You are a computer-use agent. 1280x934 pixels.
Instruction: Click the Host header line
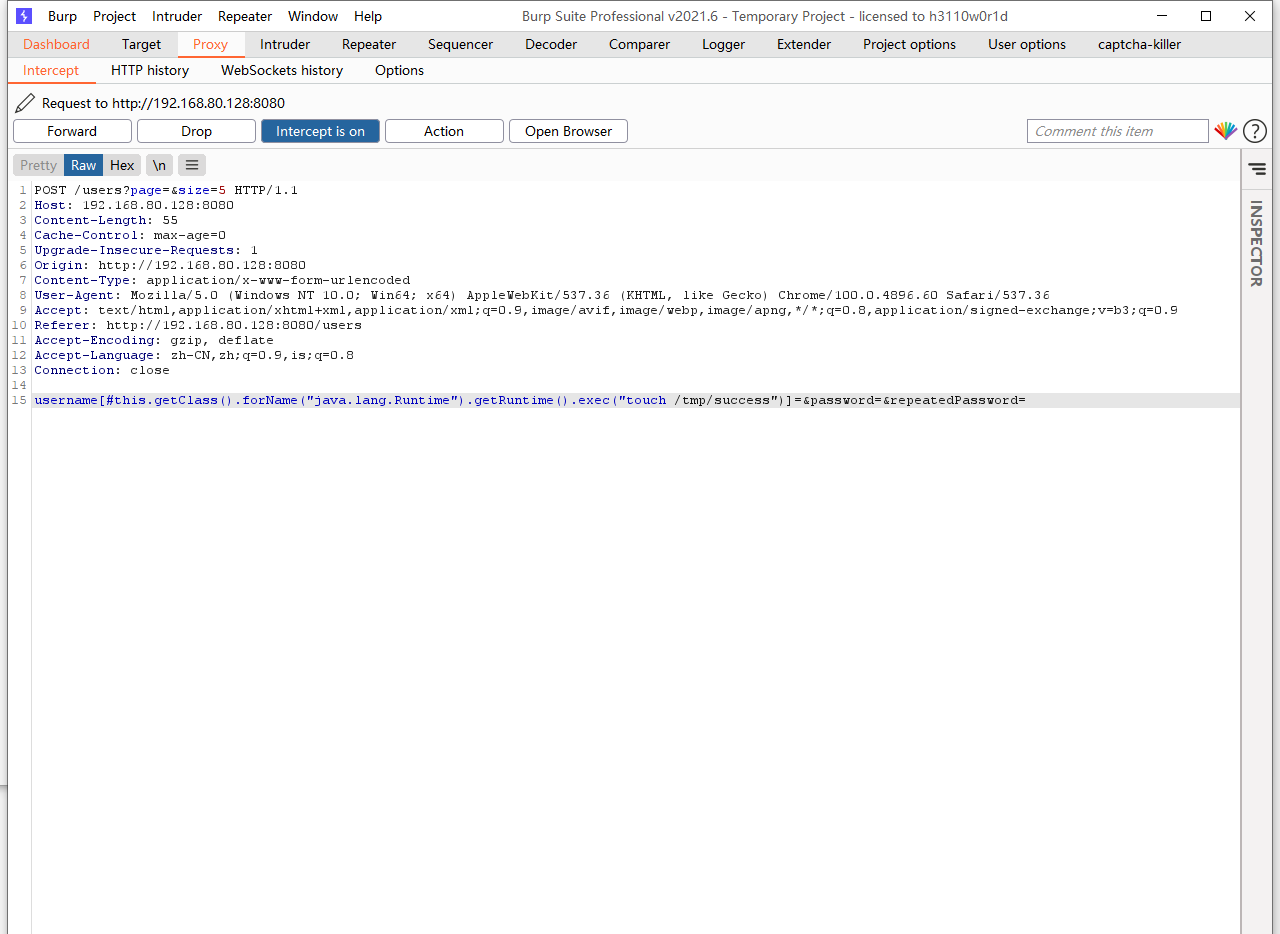tap(134, 205)
